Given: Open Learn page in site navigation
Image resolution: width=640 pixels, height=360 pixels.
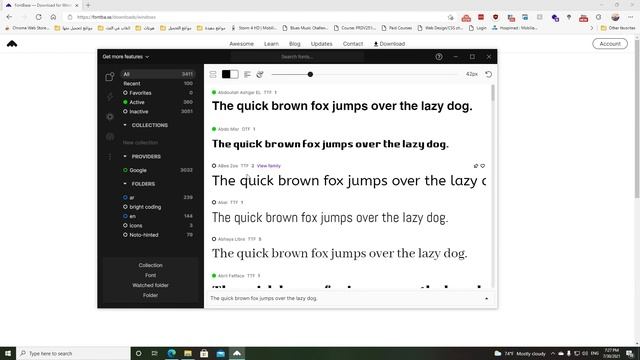Looking at the screenshot, I should 271,44.
